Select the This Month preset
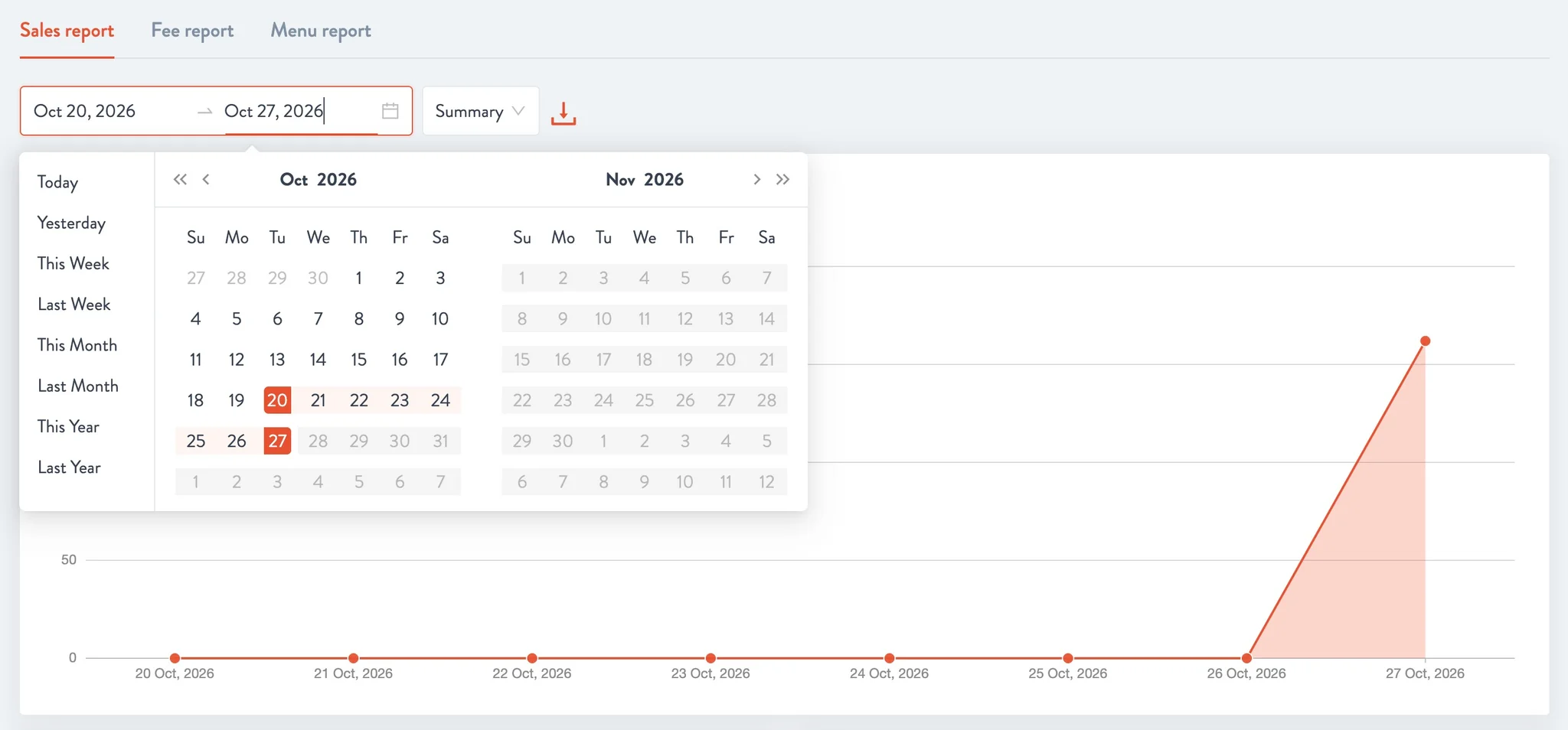Image resolution: width=1568 pixels, height=730 pixels. (x=77, y=345)
